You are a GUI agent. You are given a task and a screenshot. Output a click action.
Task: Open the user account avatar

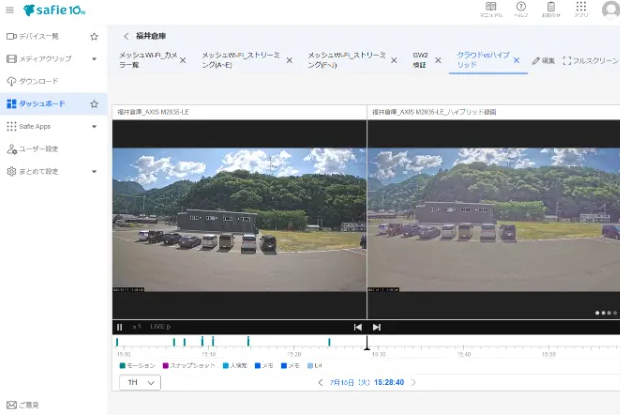tap(611, 10)
